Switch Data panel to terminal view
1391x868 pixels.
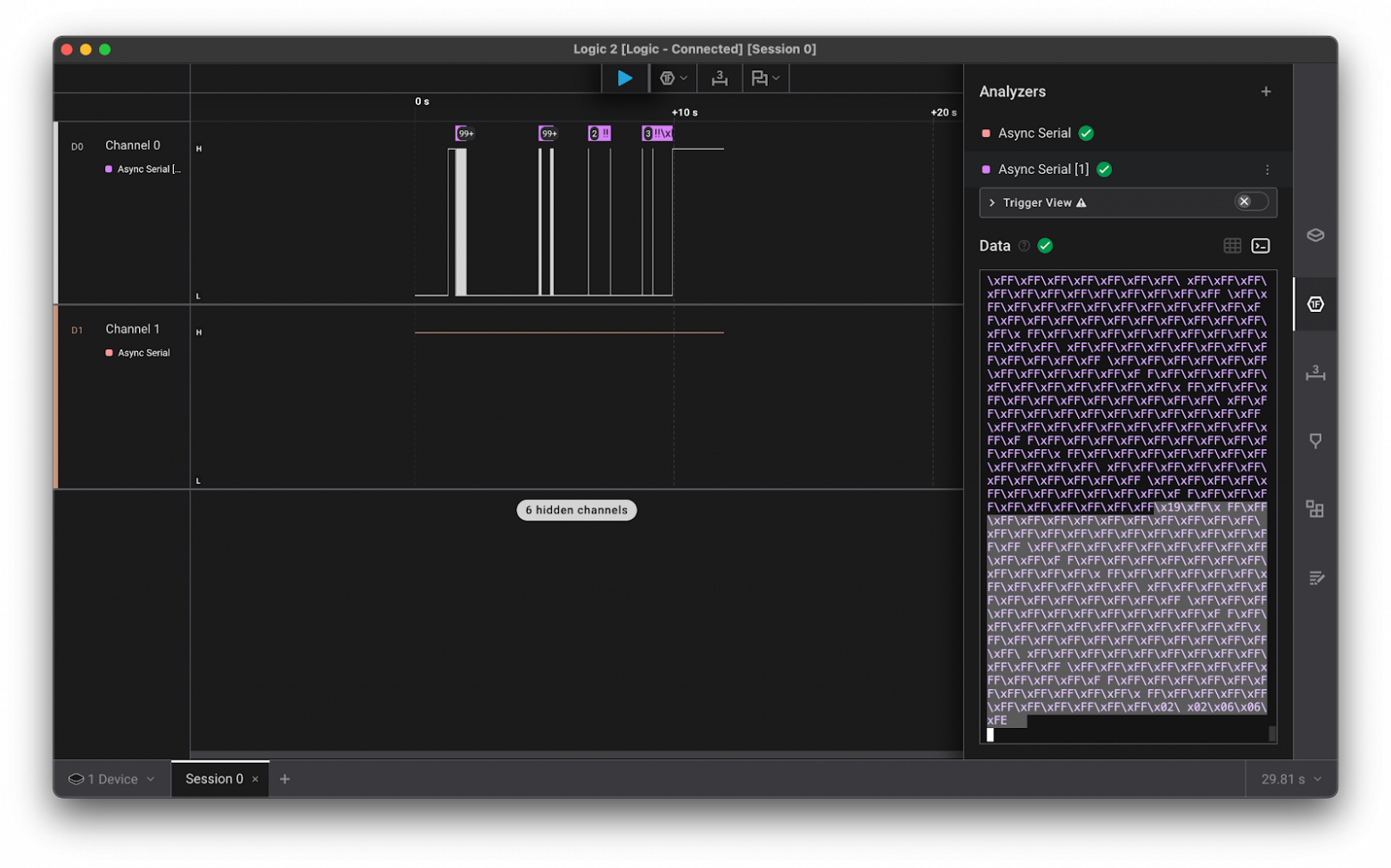(x=1261, y=246)
